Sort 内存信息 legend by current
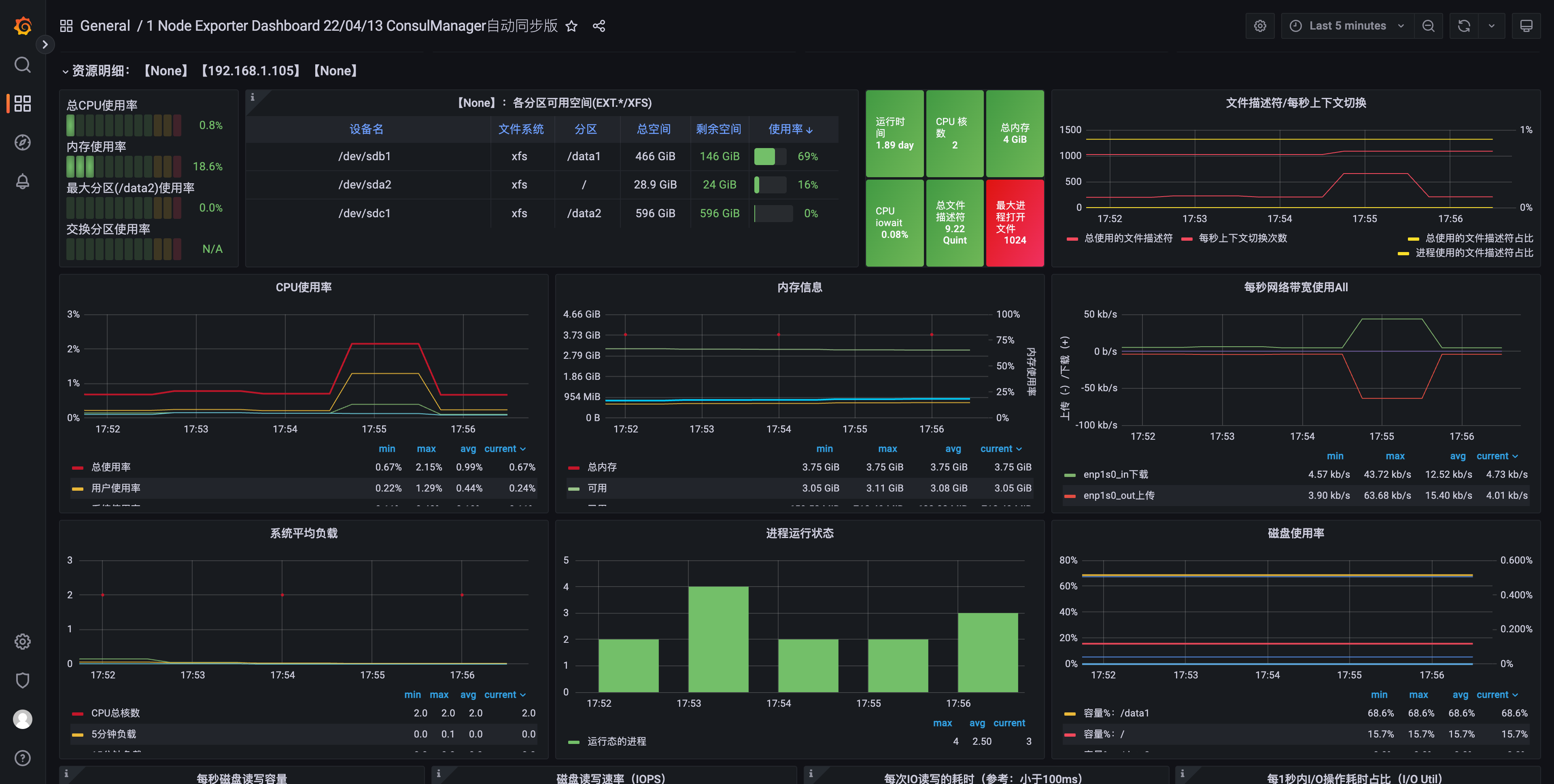1554x784 pixels. point(1001,449)
